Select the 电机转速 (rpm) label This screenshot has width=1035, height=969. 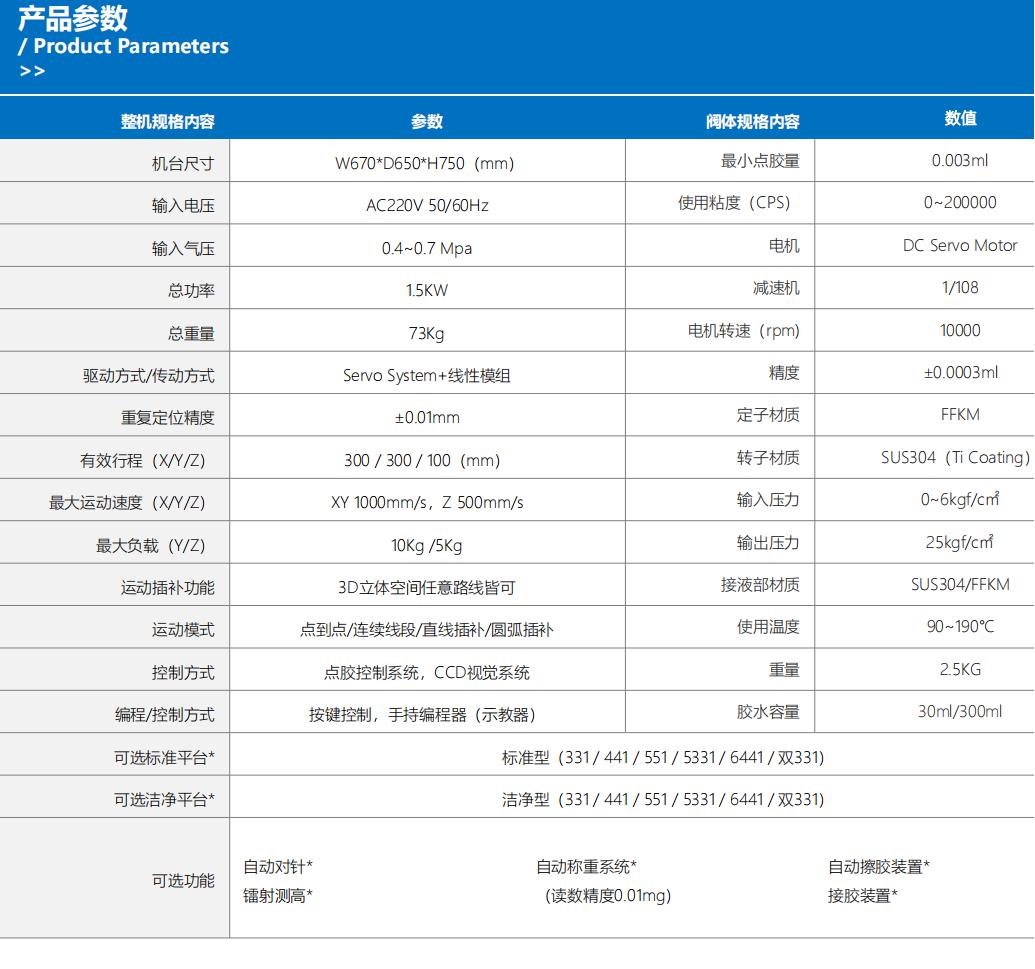pos(744,331)
